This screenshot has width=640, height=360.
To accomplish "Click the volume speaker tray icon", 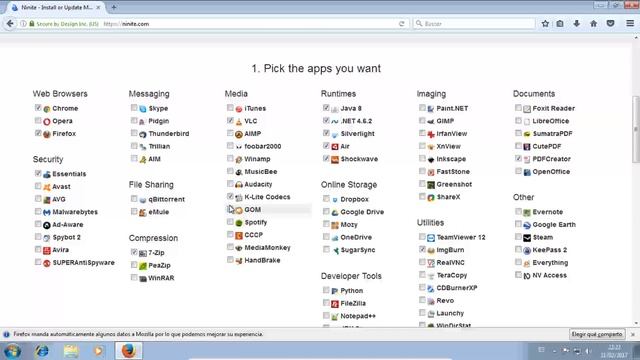I will click(x=588, y=351).
